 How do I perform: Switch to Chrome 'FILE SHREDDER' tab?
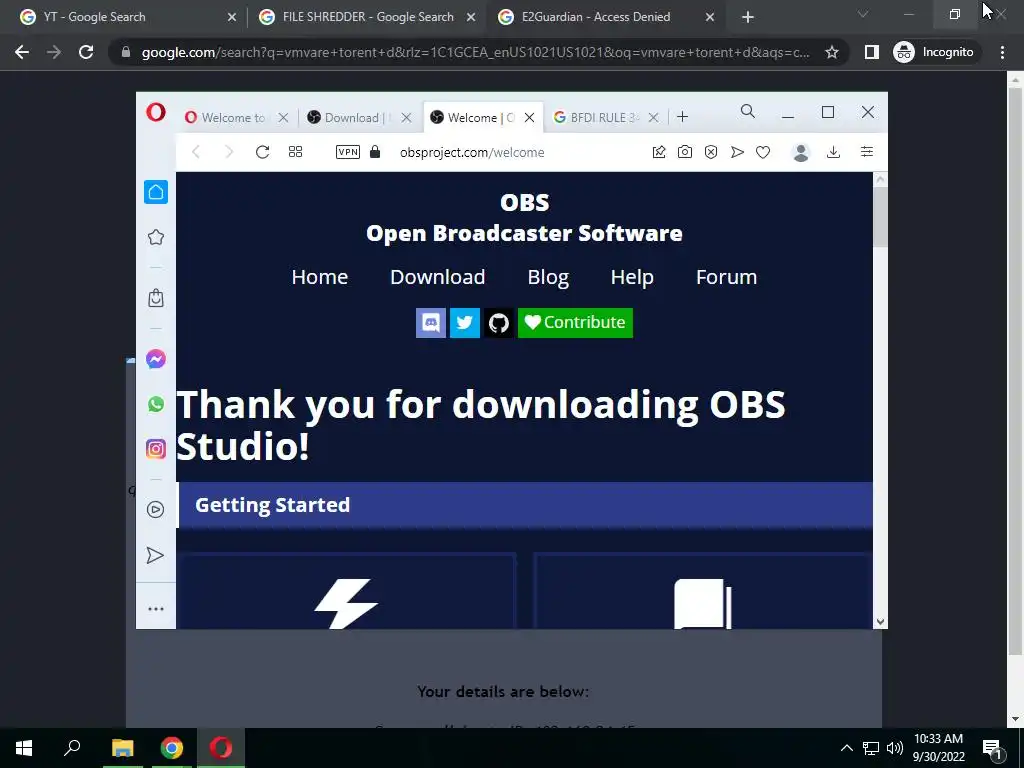[x=367, y=18]
